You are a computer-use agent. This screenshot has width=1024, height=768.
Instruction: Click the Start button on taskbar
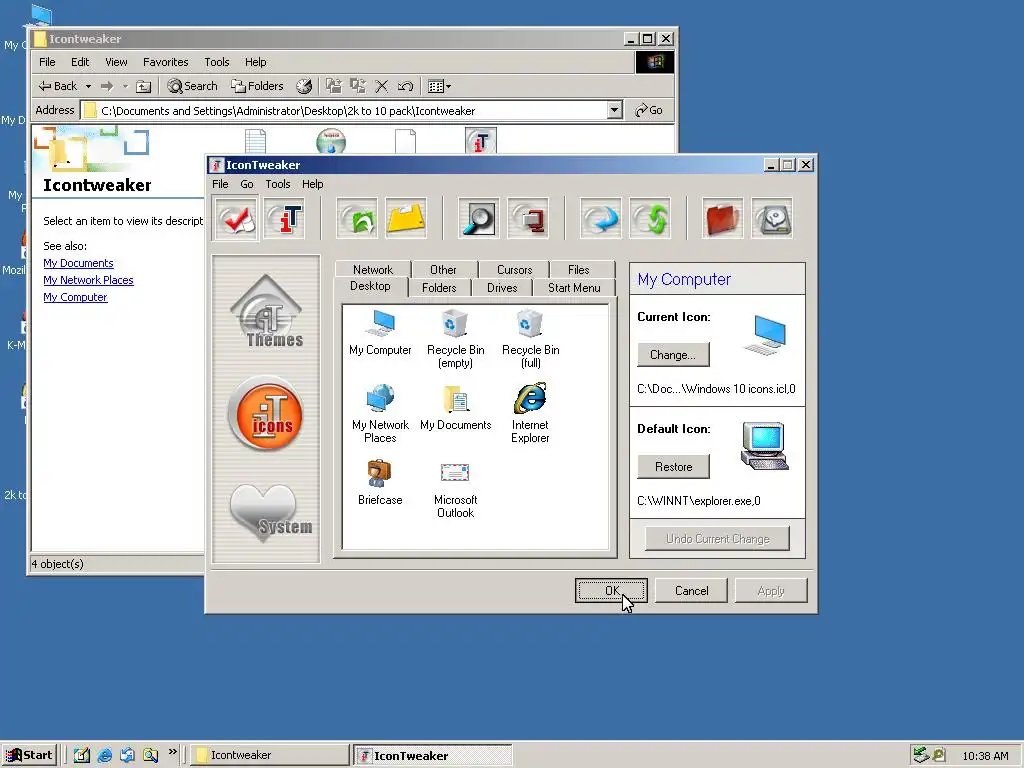[29, 755]
